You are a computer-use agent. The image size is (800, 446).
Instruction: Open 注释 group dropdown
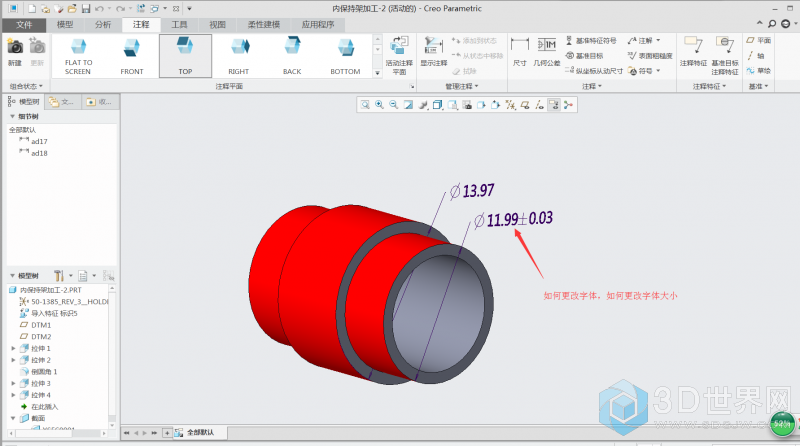click(592, 86)
